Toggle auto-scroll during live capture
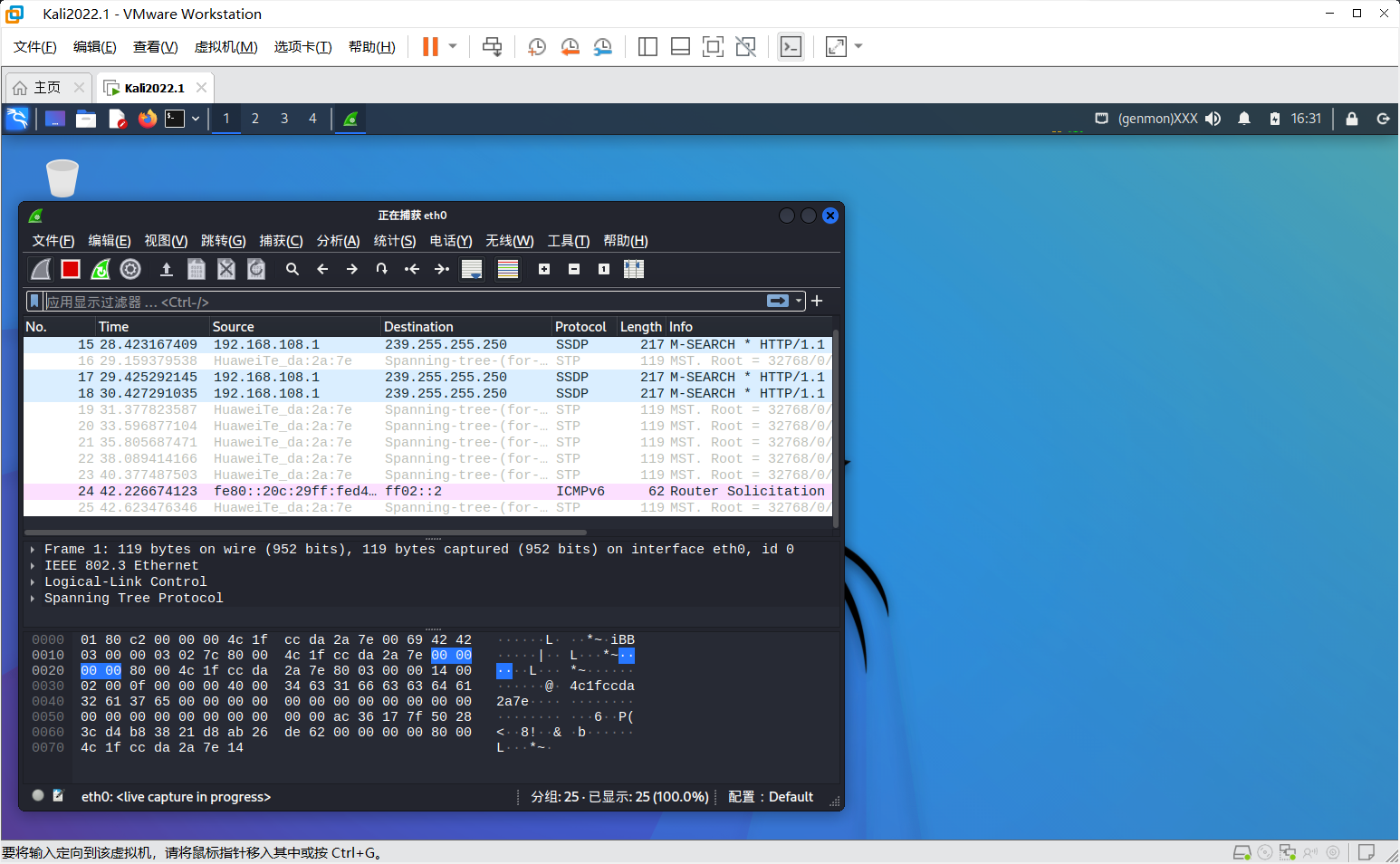1400x864 pixels. [x=472, y=269]
